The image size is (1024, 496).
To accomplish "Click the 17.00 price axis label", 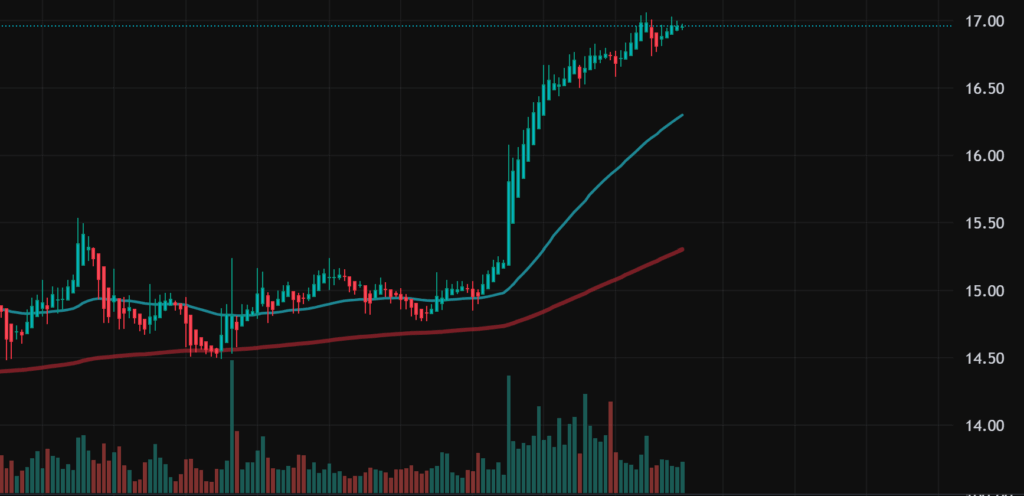I will [x=982, y=21].
